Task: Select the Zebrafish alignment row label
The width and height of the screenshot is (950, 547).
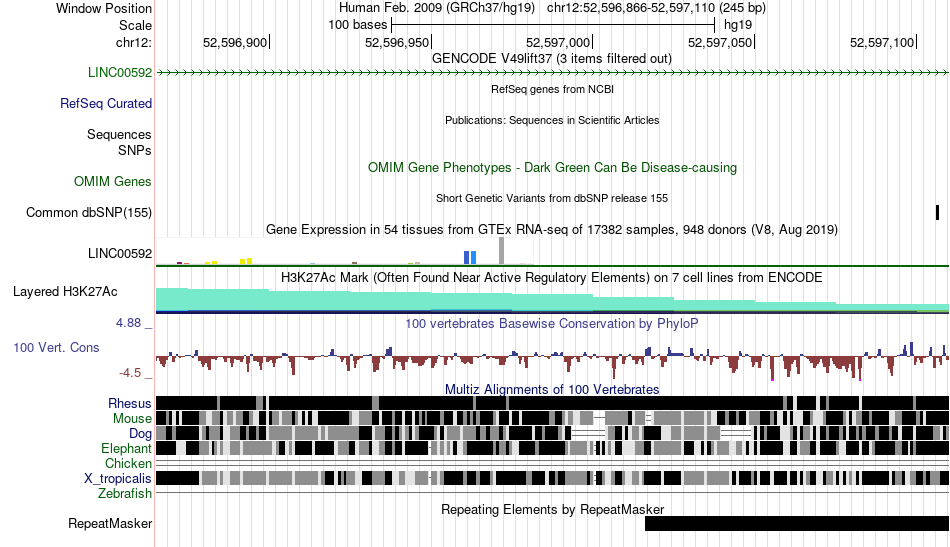Action: tap(125, 494)
